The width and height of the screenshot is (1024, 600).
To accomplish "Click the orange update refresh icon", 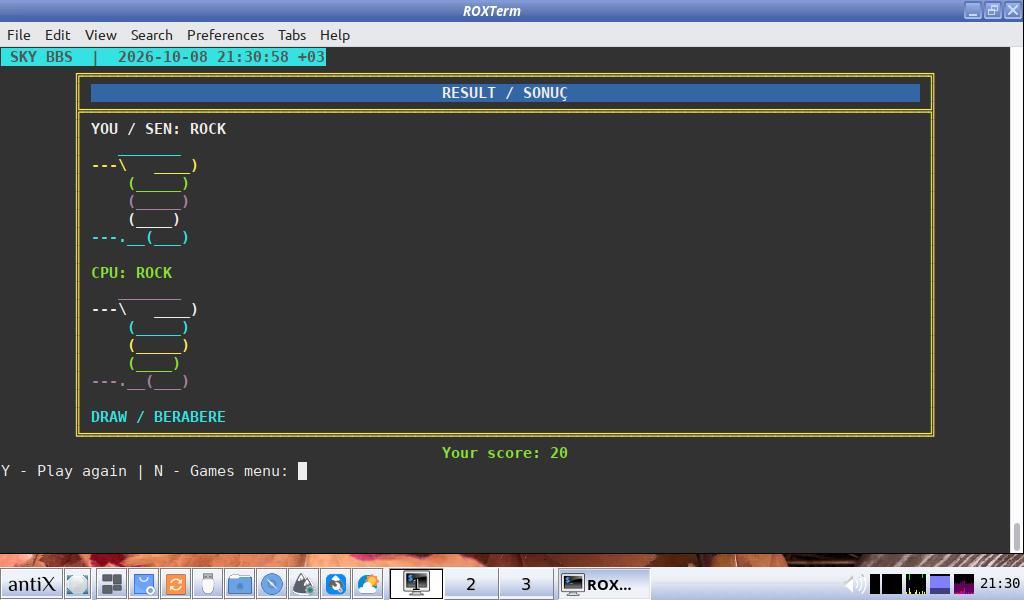I will pos(176,584).
